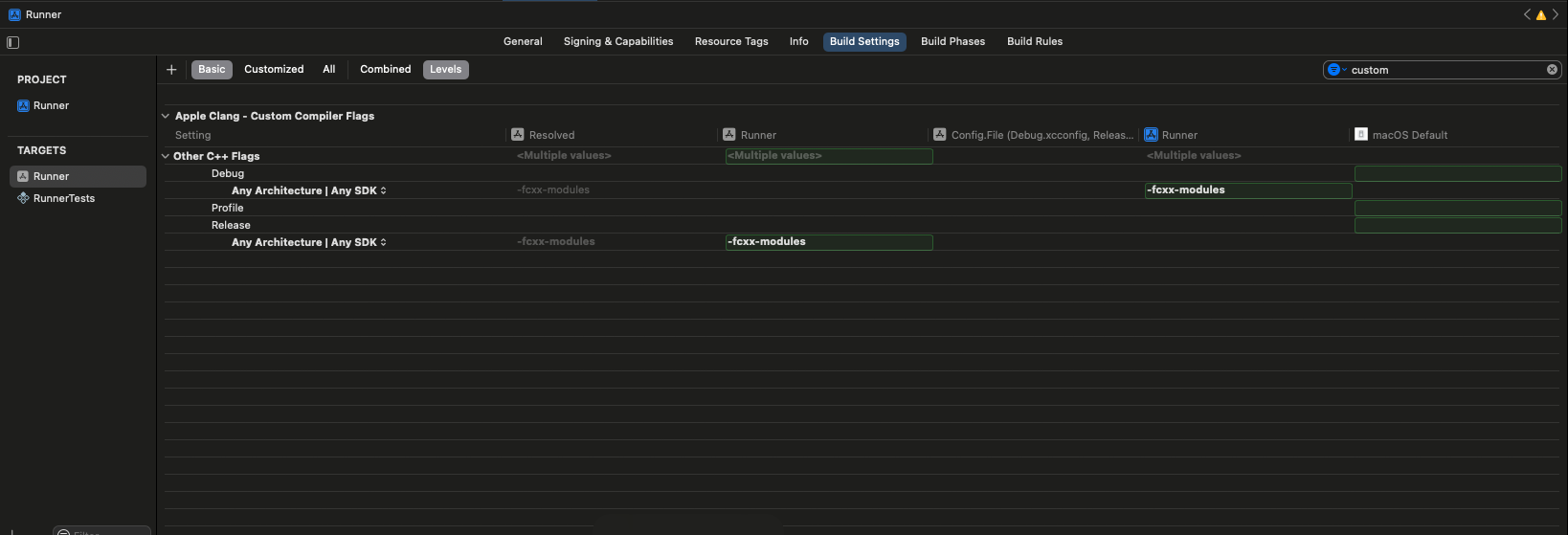1568x535 pixels.
Task: Click the macOS Default column icon
Action: (1361, 135)
